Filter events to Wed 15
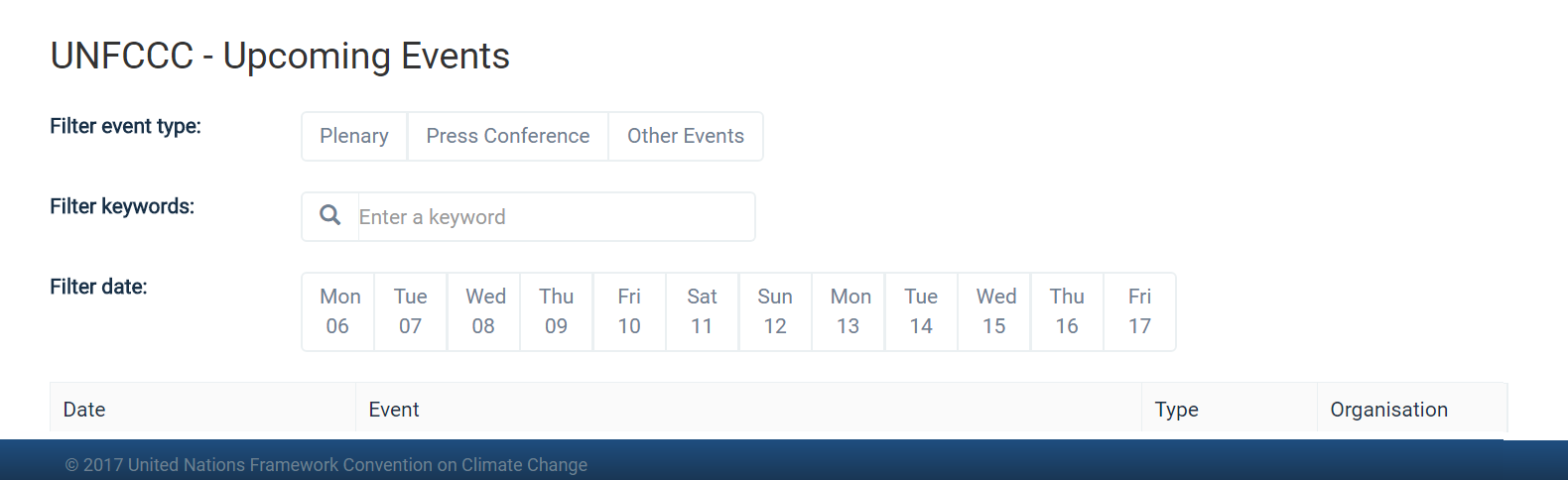Image resolution: width=1568 pixels, height=480 pixels. 994,311
